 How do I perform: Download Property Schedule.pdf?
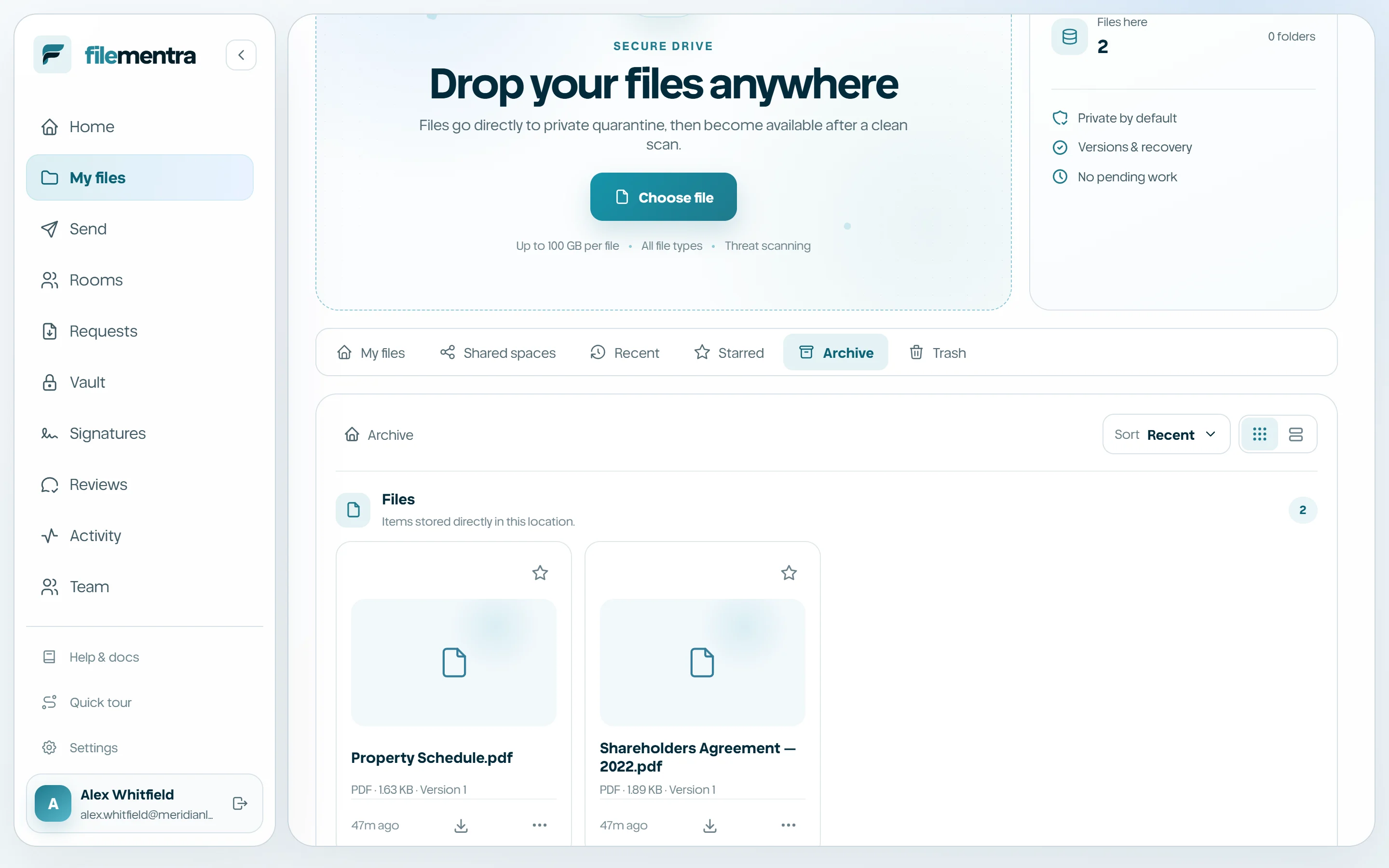click(x=461, y=826)
